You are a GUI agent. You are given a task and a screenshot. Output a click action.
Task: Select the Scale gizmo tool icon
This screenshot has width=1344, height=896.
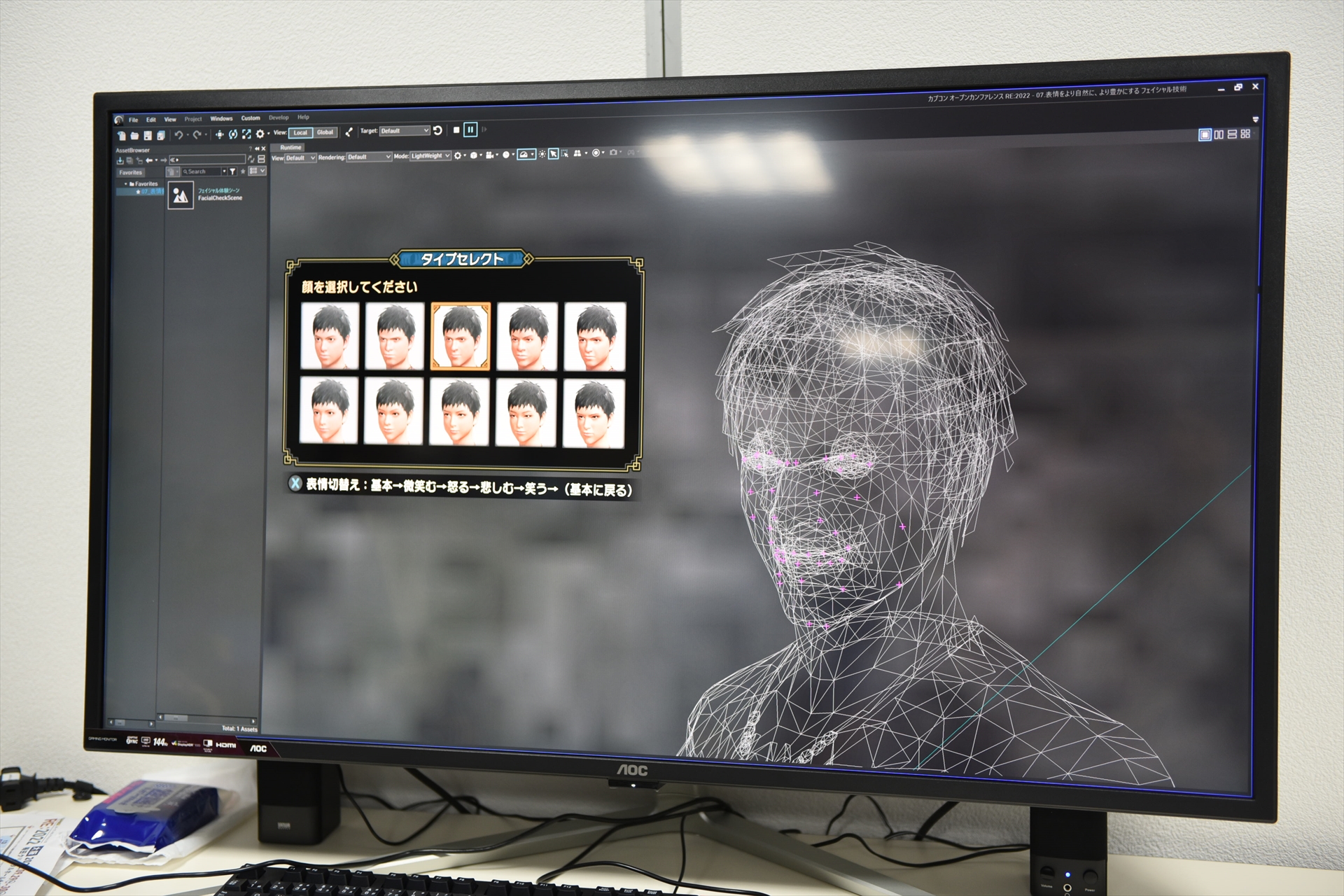point(246,134)
